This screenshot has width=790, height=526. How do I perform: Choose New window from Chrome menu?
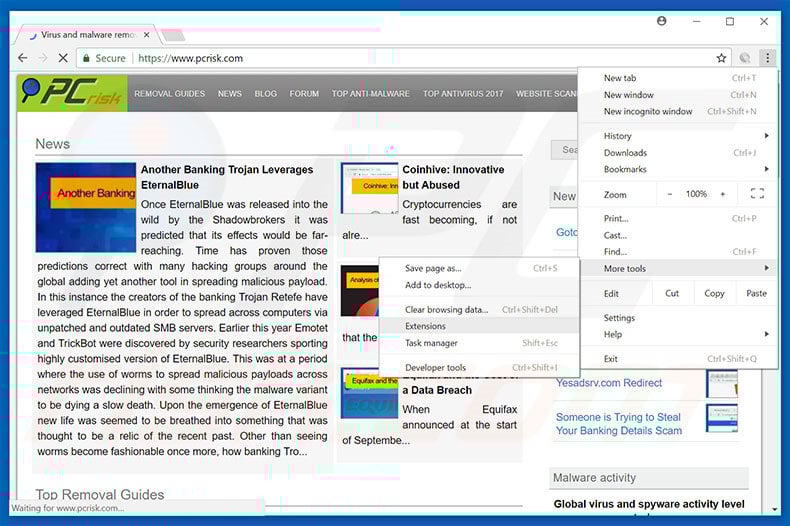click(x=678, y=95)
